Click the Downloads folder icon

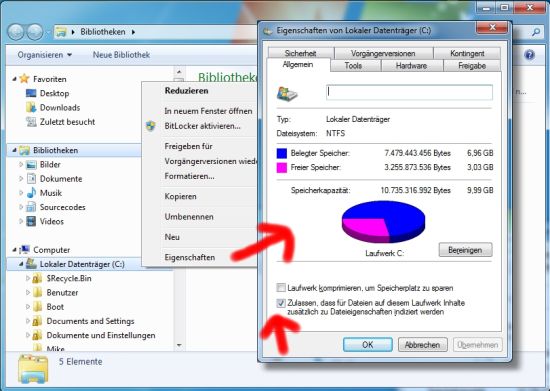click(31, 107)
